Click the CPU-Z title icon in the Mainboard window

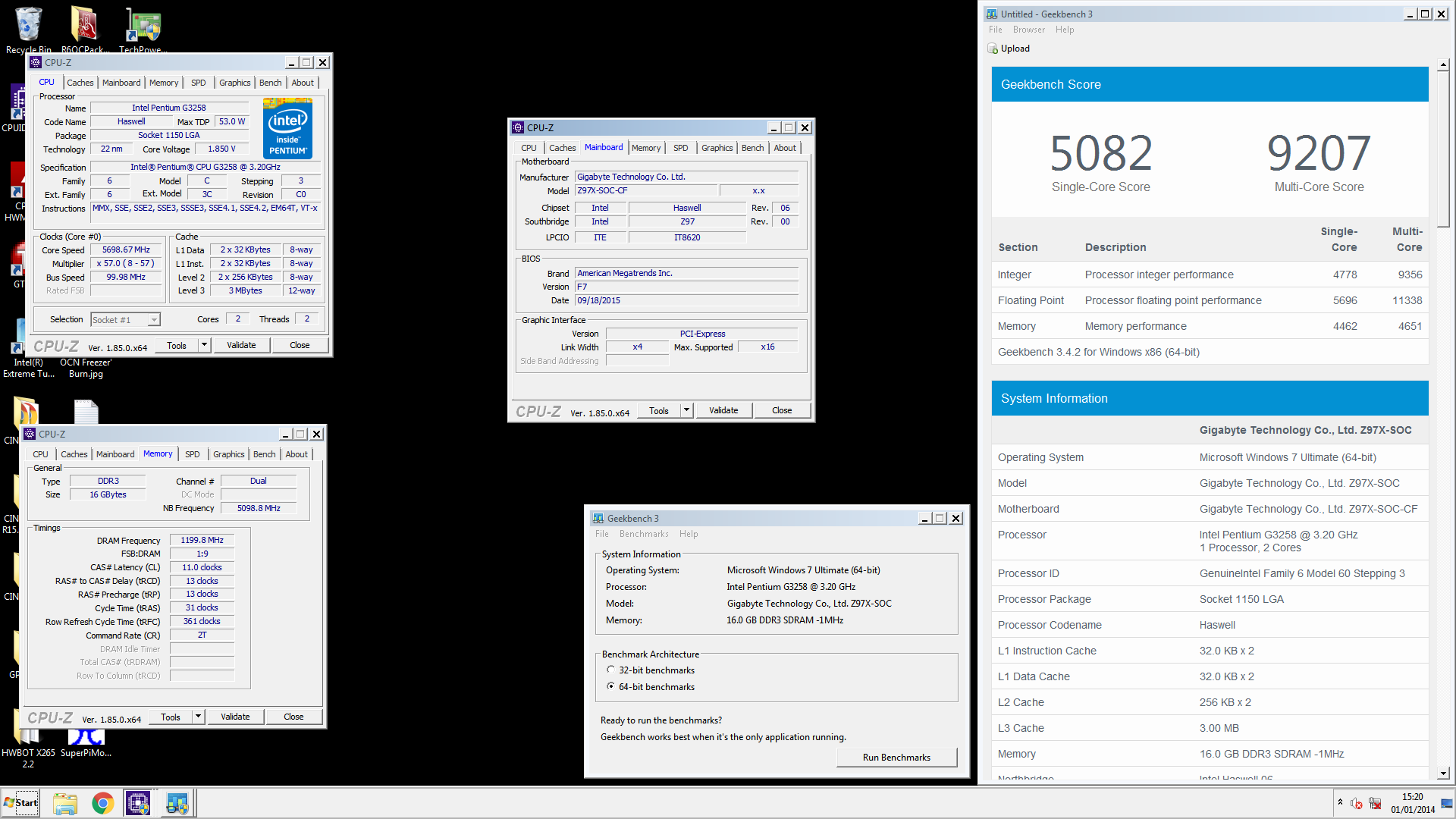tap(518, 127)
